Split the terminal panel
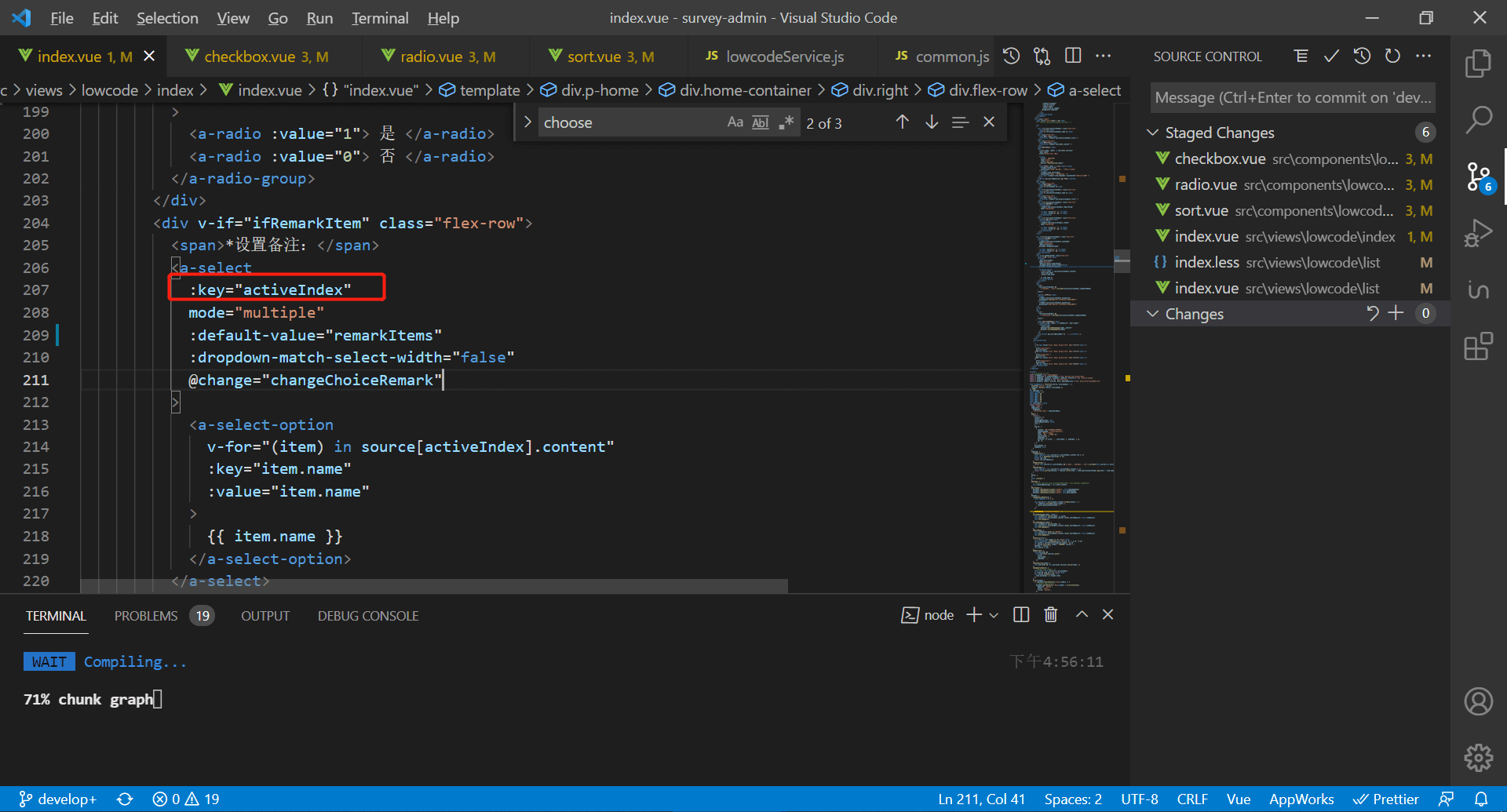This screenshot has width=1507, height=812. pos(1021,615)
